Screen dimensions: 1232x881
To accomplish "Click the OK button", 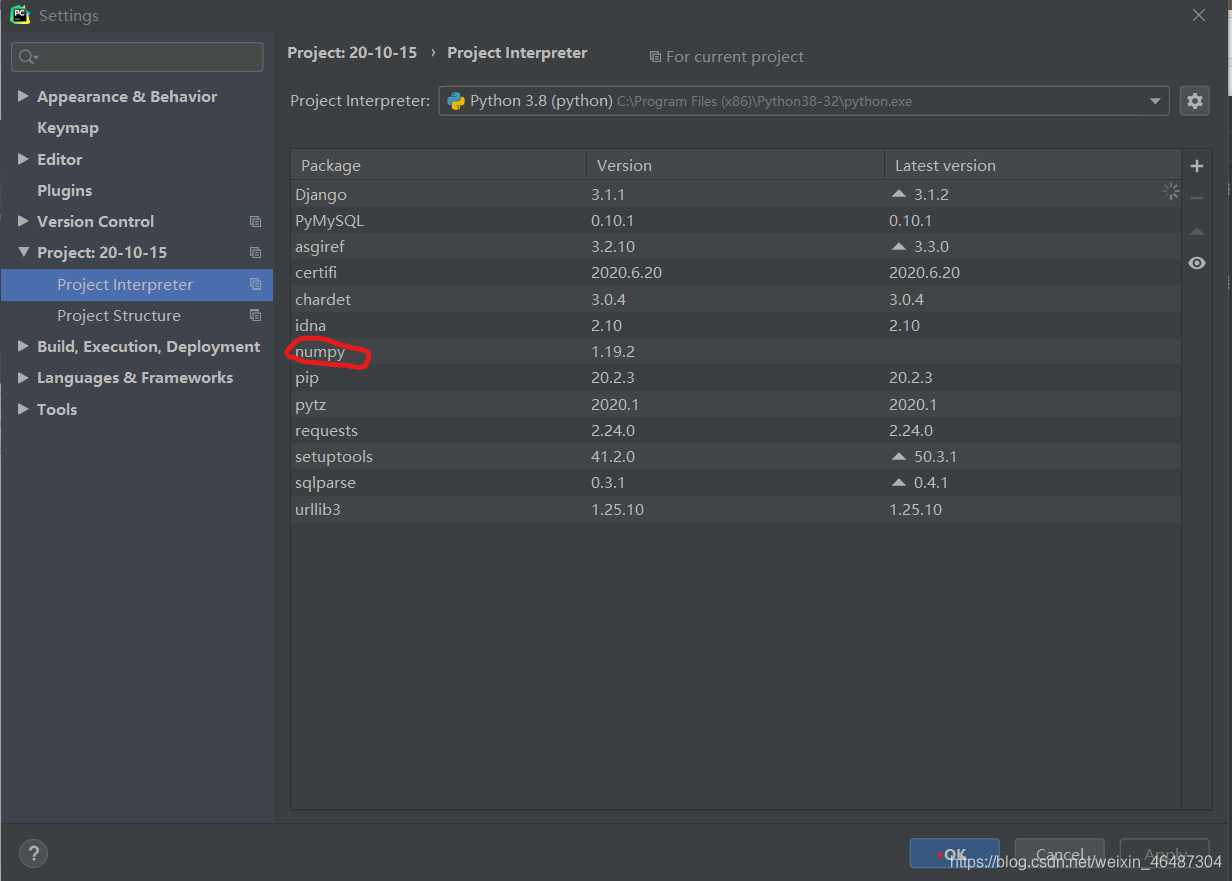I will (954, 854).
